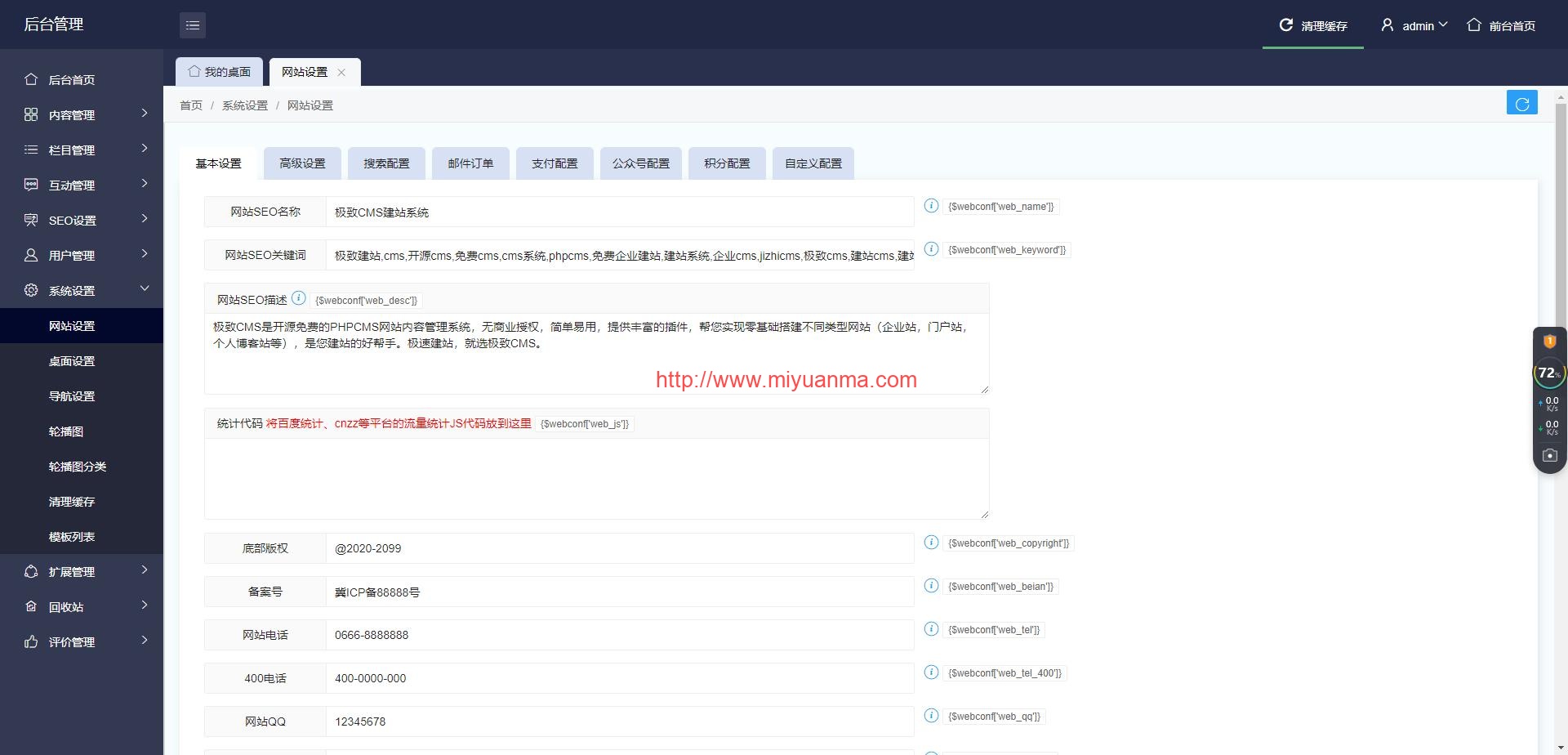Switch to the 邮件订单 tab
The height and width of the screenshot is (755, 1568).
tap(470, 163)
